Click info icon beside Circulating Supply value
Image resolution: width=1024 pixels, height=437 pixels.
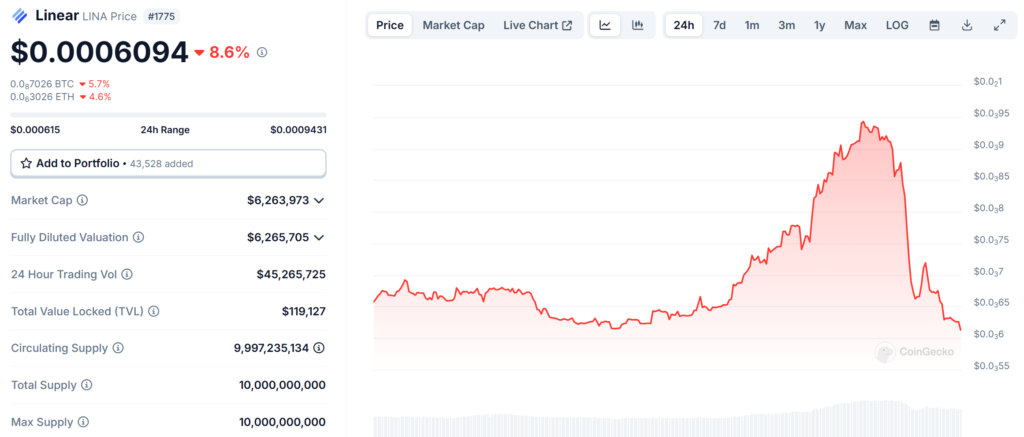[319, 348]
